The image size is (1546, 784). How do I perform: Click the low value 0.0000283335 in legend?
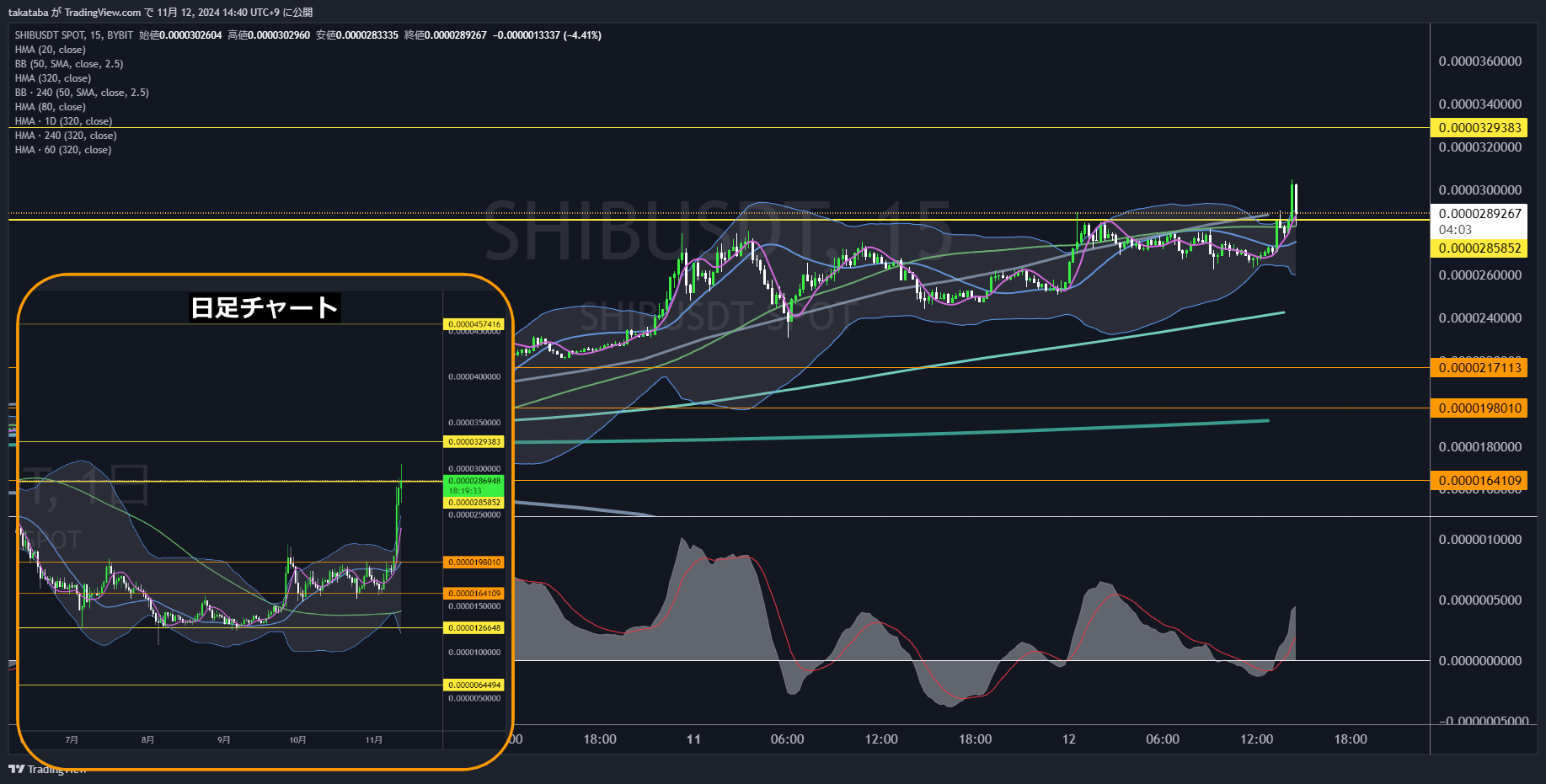367,35
